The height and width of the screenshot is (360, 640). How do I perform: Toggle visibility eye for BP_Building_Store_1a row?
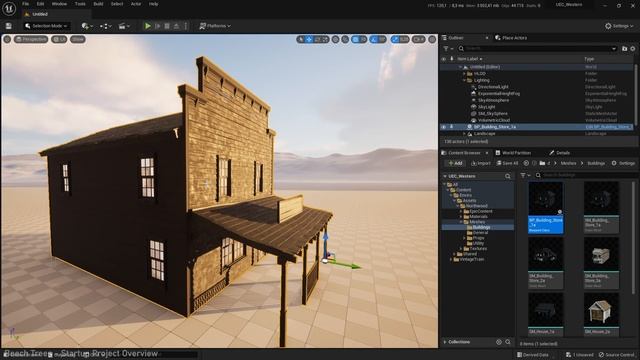tap(444, 127)
